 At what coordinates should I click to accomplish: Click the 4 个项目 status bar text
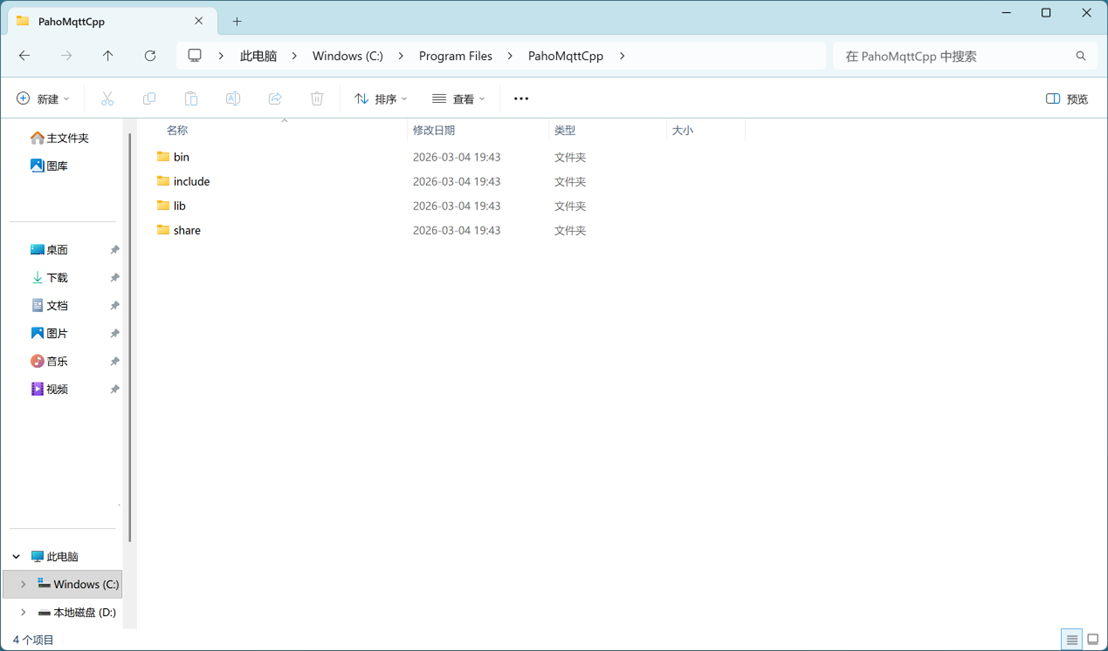pos(33,640)
